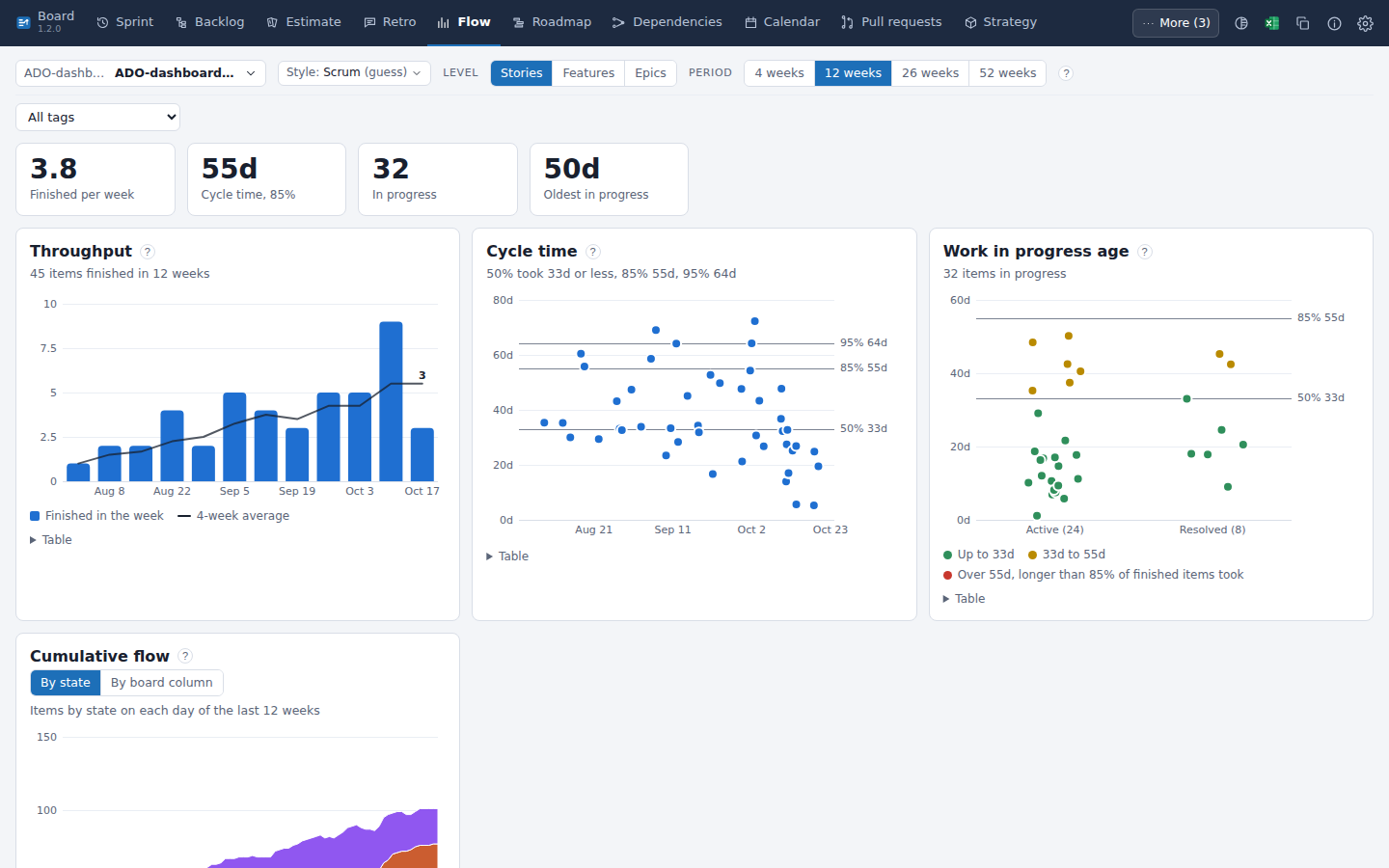Open the Roadmap tab
The width and height of the screenshot is (1389, 868).
[552, 22]
